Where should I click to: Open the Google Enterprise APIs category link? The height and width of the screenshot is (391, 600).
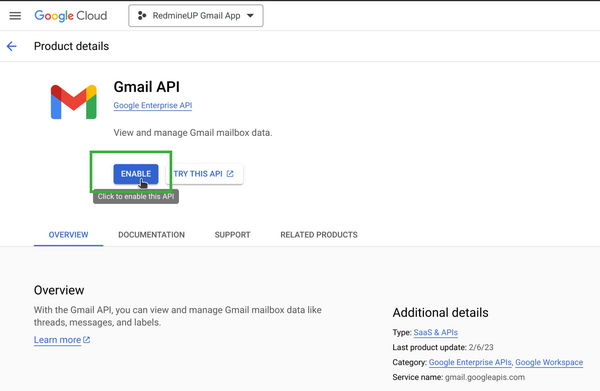[470, 362]
